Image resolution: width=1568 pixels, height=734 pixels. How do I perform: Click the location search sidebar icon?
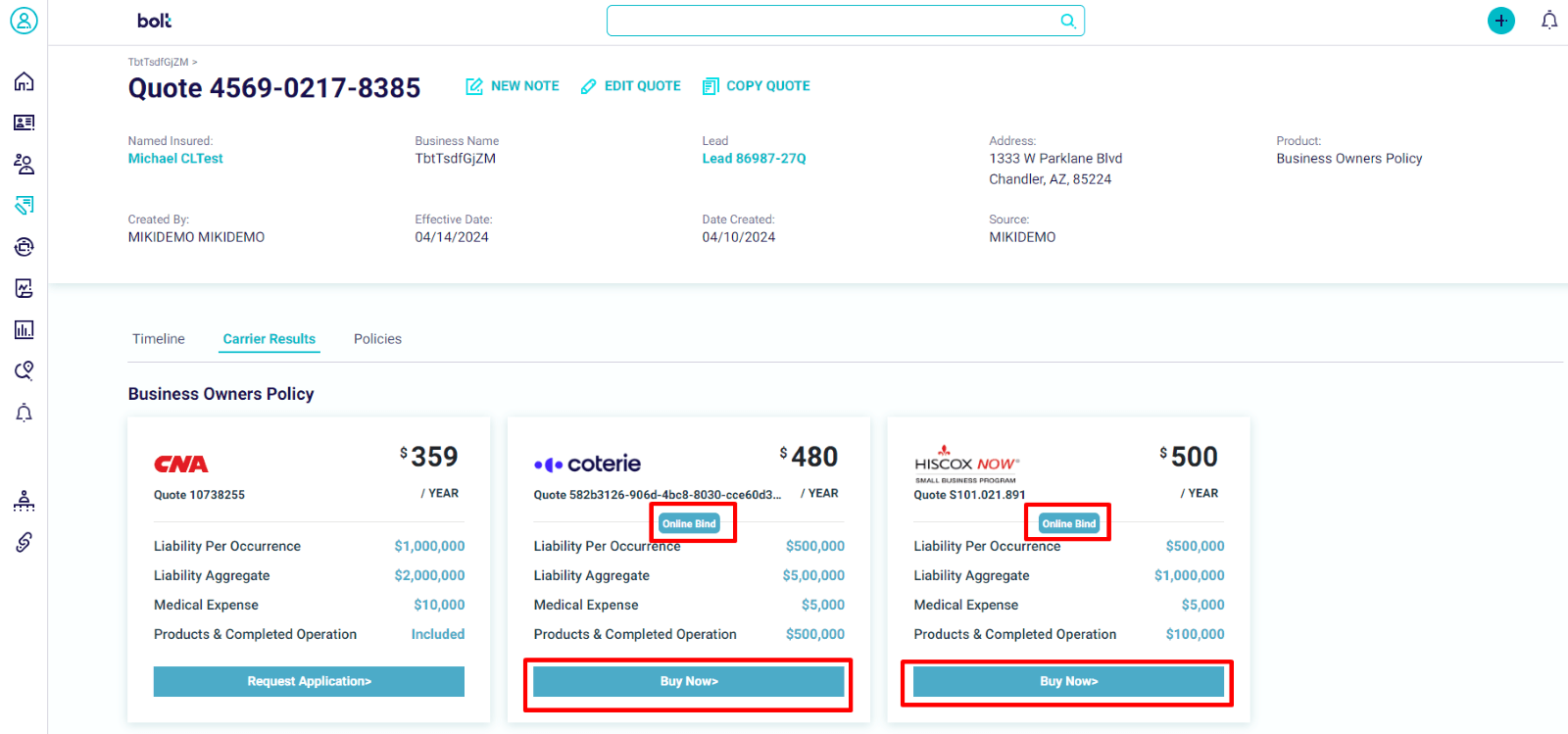pyautogui.click(x=24, y=370)
